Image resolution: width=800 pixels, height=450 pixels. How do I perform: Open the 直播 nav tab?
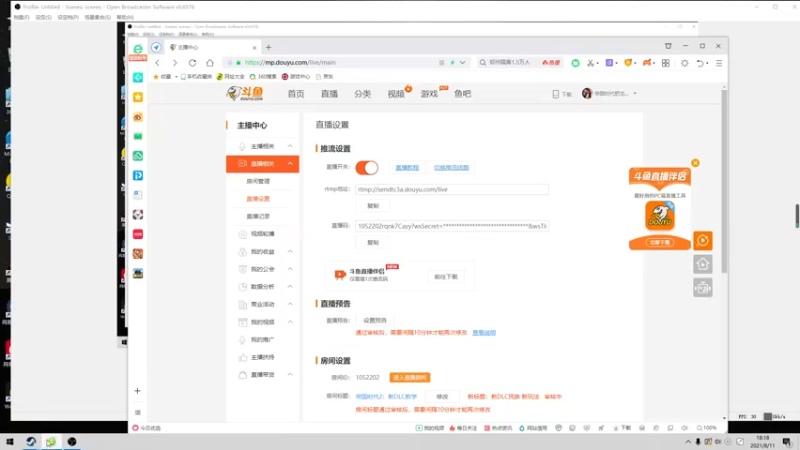329,94
